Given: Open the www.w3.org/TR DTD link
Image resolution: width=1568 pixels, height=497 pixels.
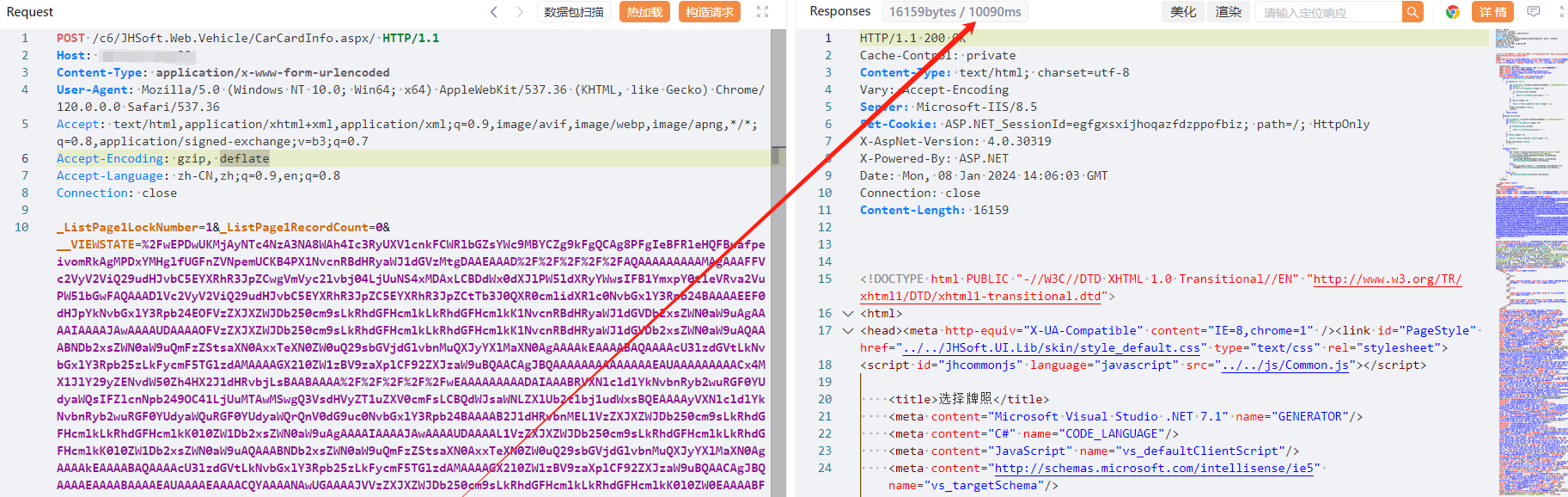Looking at the screenshot, I should [x=1387, y=279].
